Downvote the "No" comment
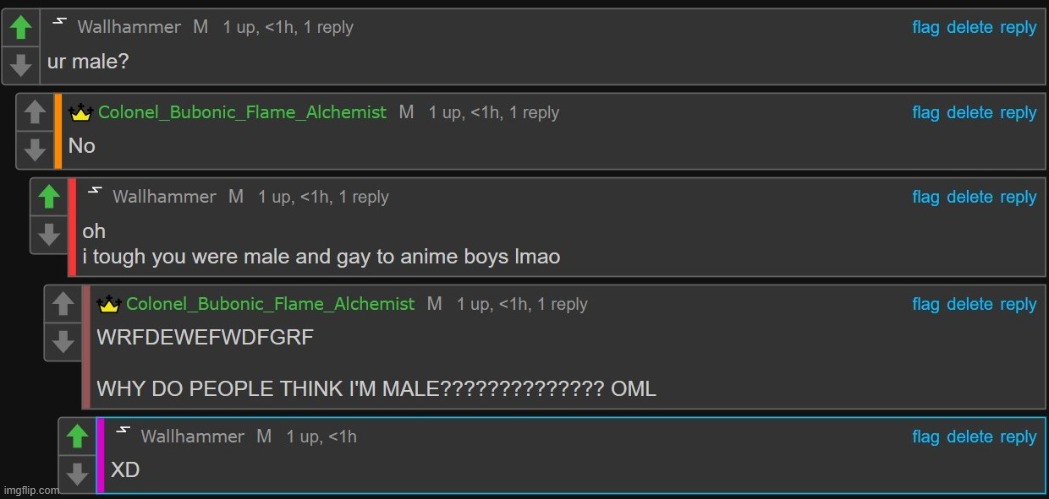 (x=35, y=150)
